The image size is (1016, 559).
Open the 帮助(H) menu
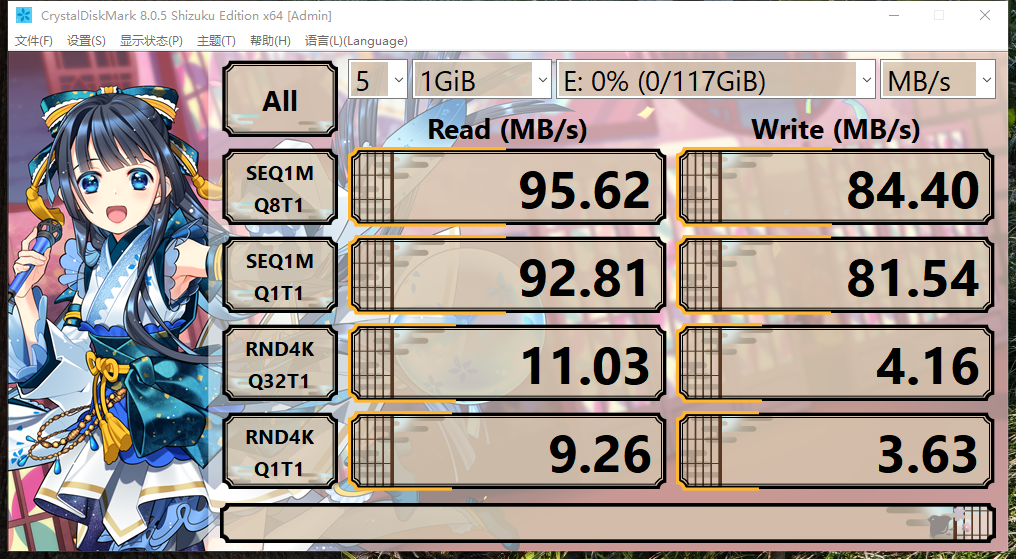(270, 41)
